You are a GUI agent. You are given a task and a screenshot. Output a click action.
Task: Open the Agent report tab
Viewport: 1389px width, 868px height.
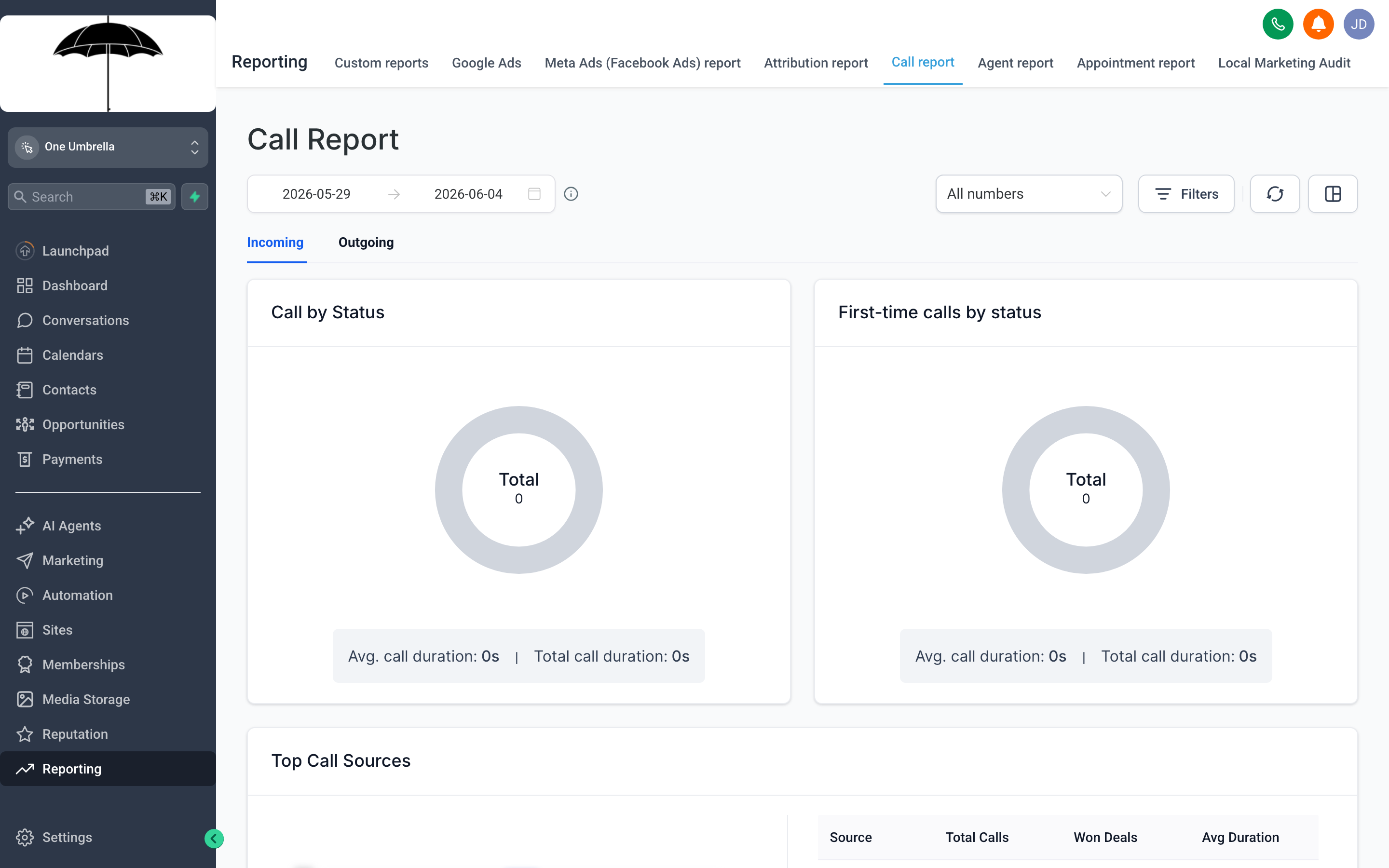click(1015, 63)
